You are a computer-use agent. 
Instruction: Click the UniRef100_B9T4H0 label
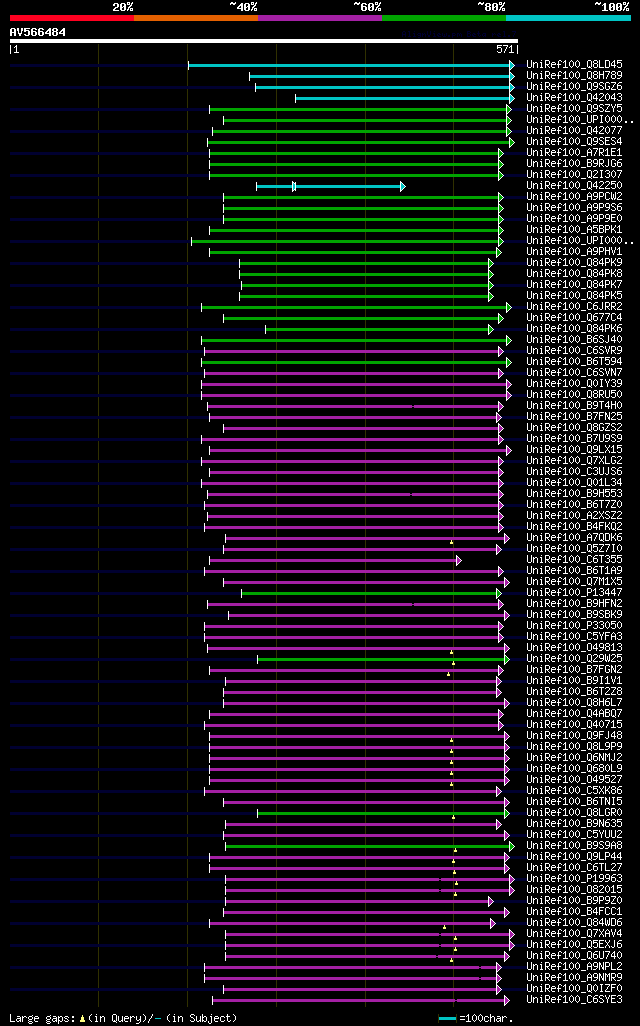[x=575, y=406]
